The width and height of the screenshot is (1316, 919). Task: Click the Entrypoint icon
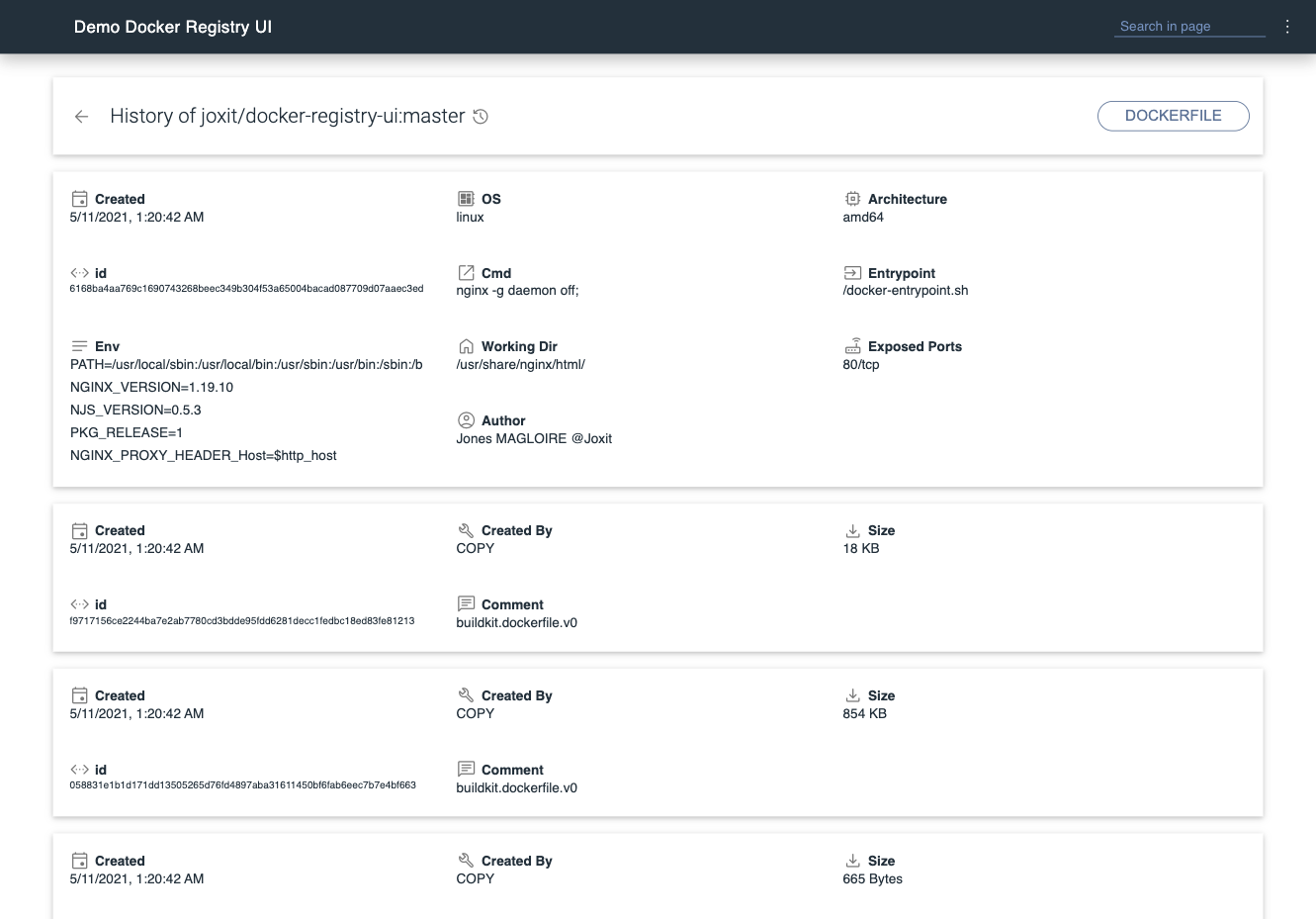pos(852,272)
